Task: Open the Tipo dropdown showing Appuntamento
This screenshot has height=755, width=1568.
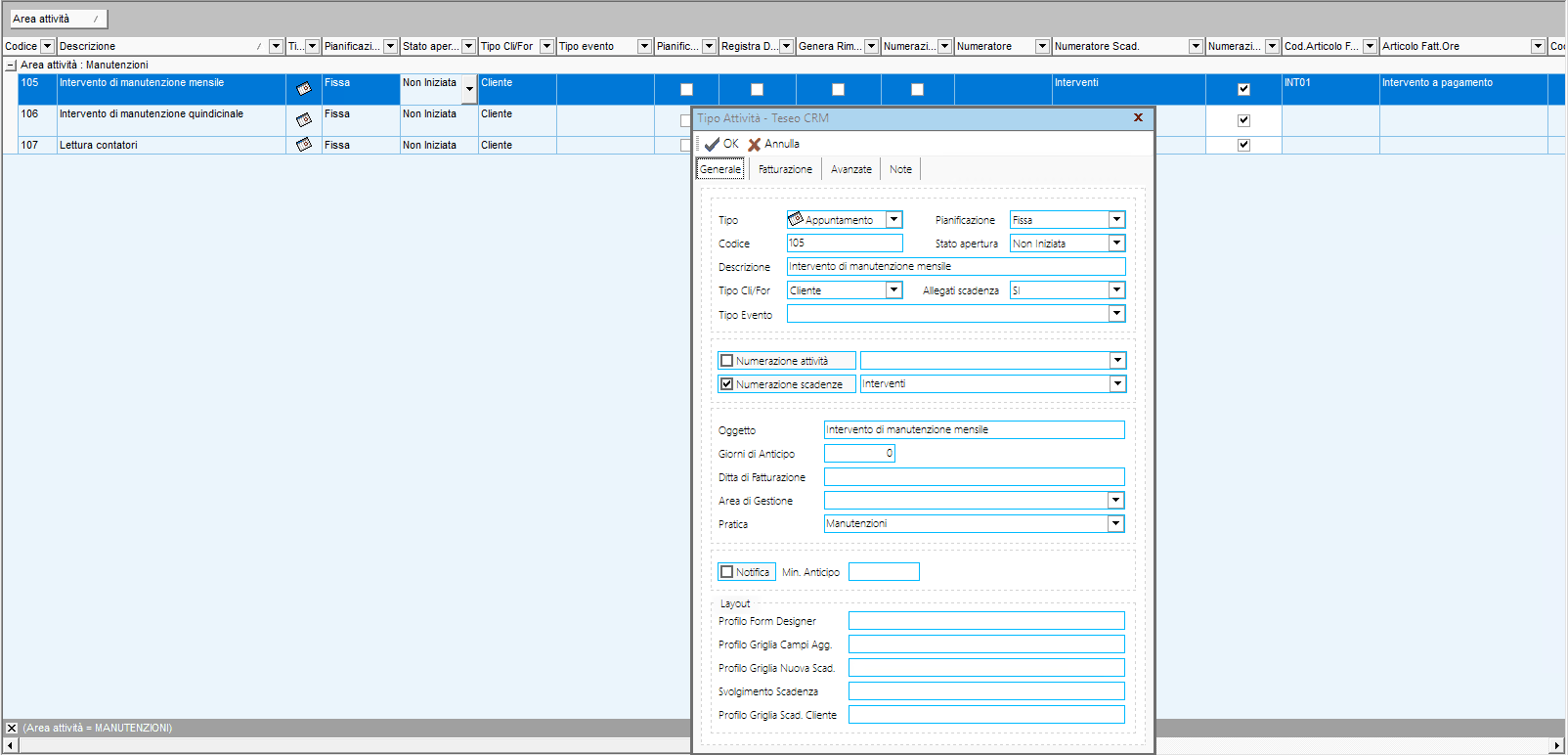Action: click(893, 220)
